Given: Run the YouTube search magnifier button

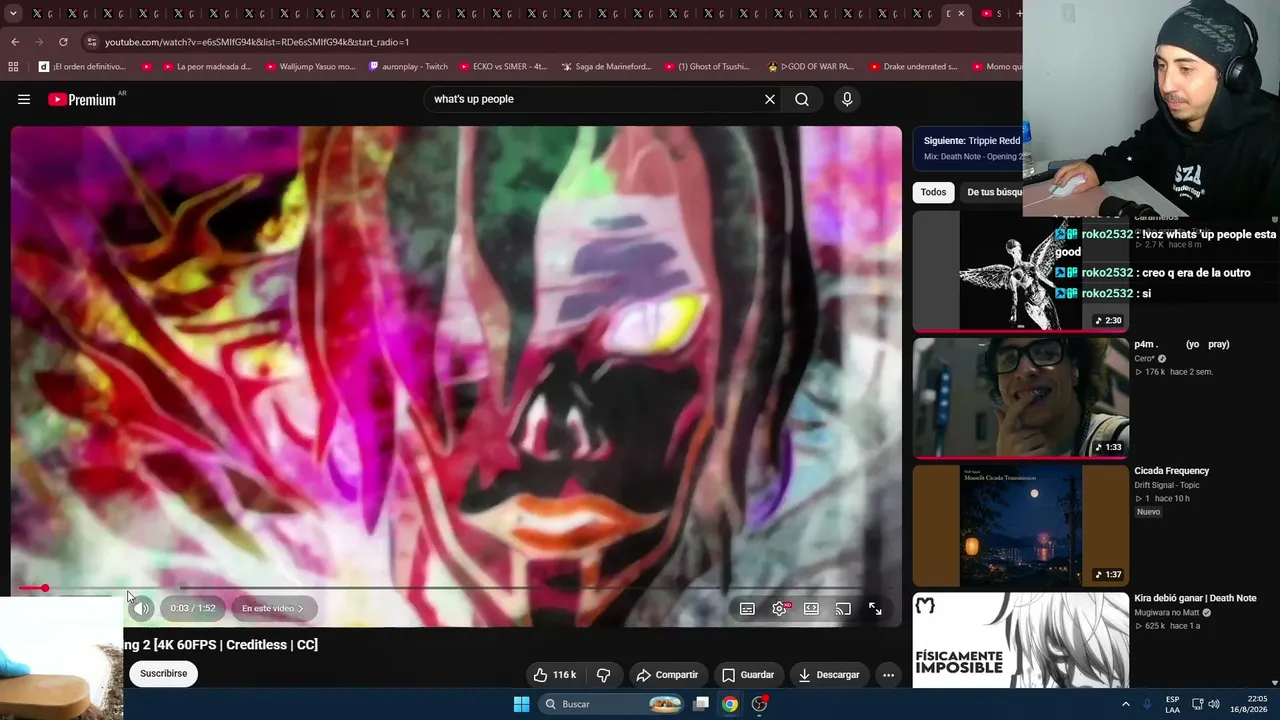Looking at the screenshot, I should (x=802, y=99).
